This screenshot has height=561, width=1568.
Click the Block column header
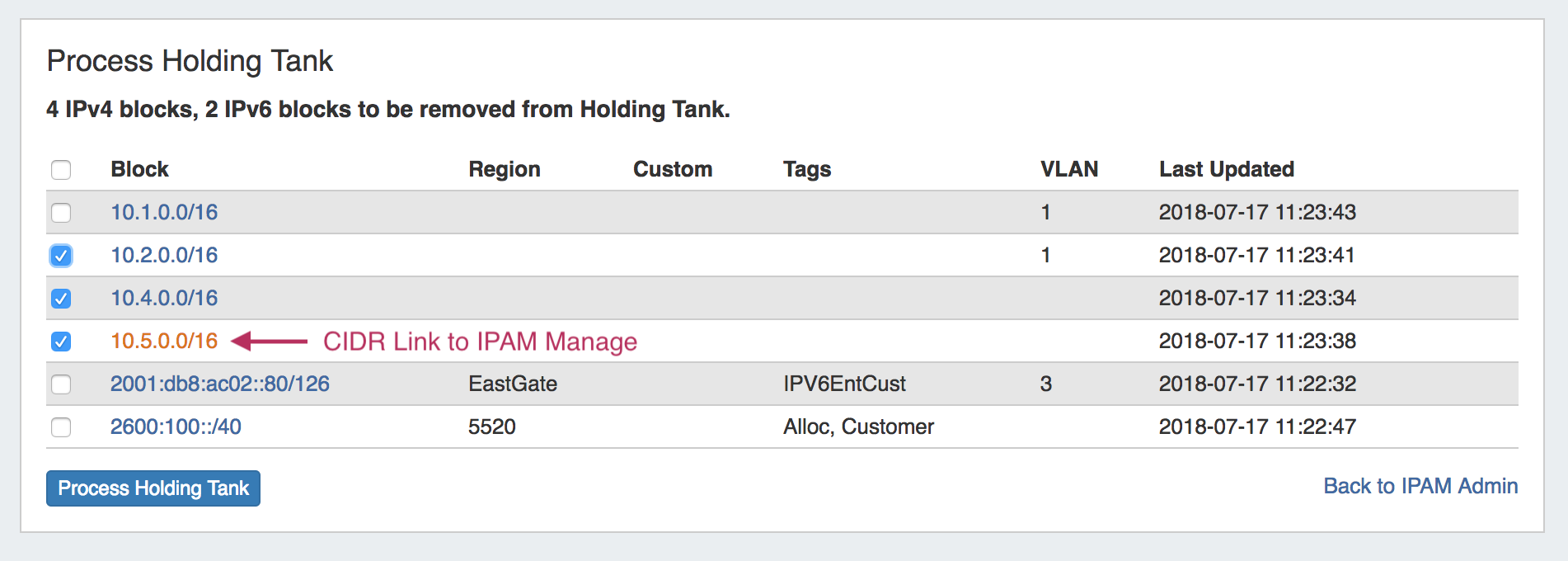139,170
